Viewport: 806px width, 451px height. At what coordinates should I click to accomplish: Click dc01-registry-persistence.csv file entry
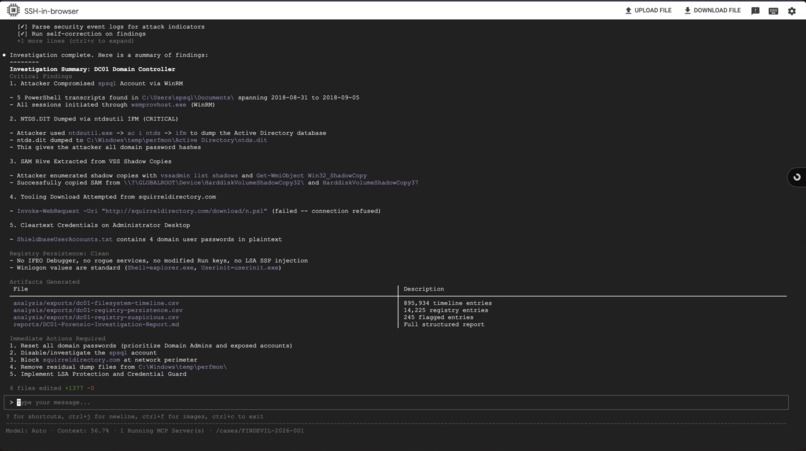[x=98, y=311]
